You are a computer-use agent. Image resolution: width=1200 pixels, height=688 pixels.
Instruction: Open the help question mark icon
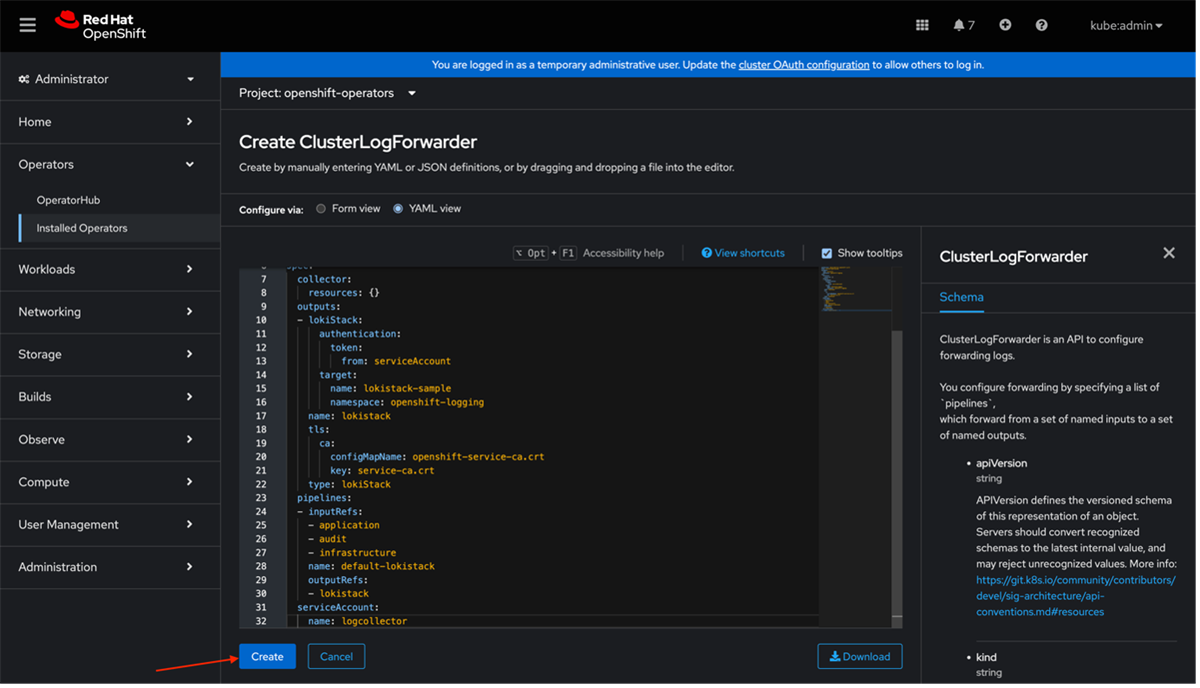(1041, 25)
